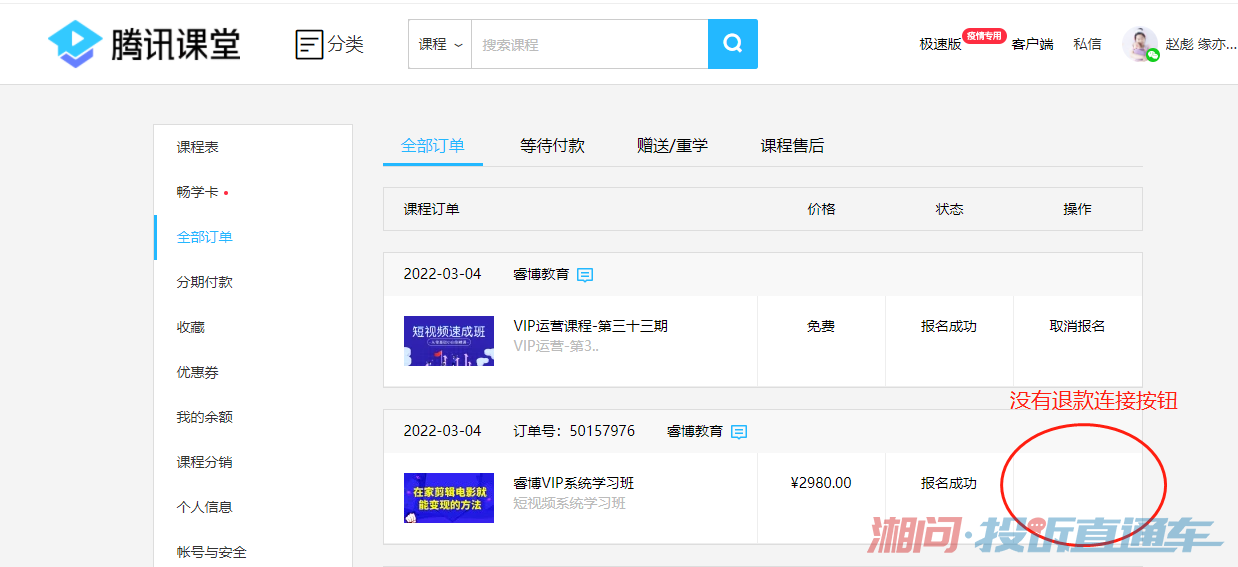1238x567 pixels.
Task: Switch to the 等待付款 tab
Action: click(x=552, y=146)
